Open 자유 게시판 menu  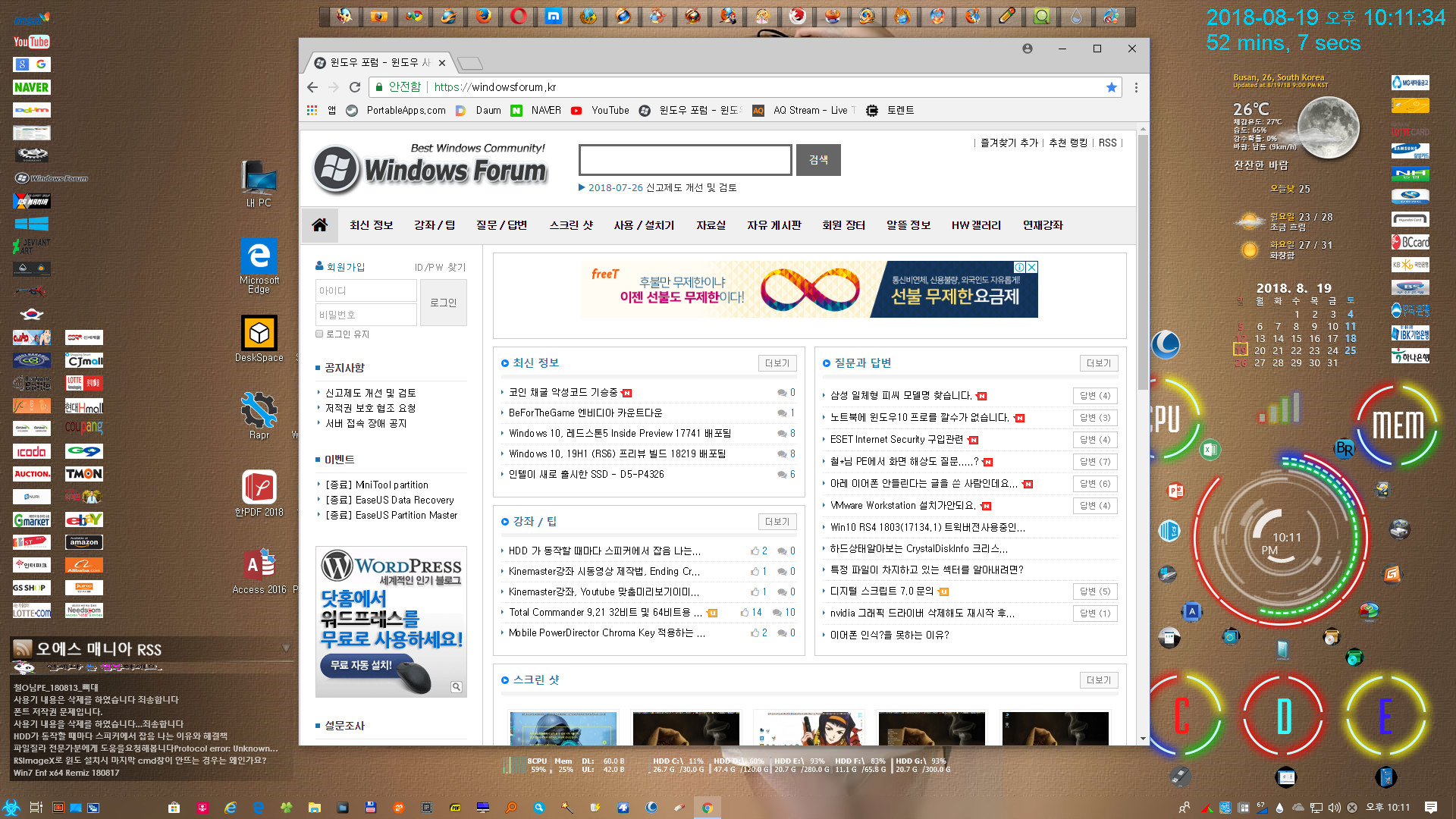(x=774, y=225)
